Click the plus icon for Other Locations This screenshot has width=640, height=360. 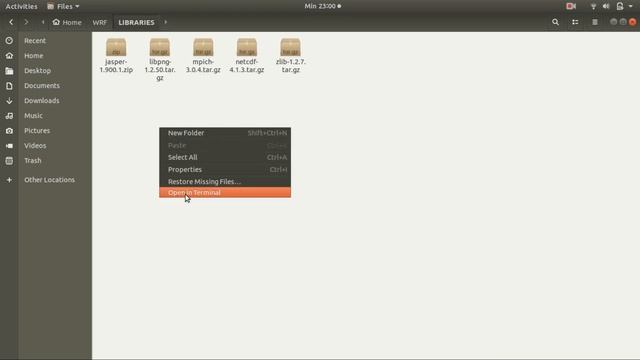point(9,180)
